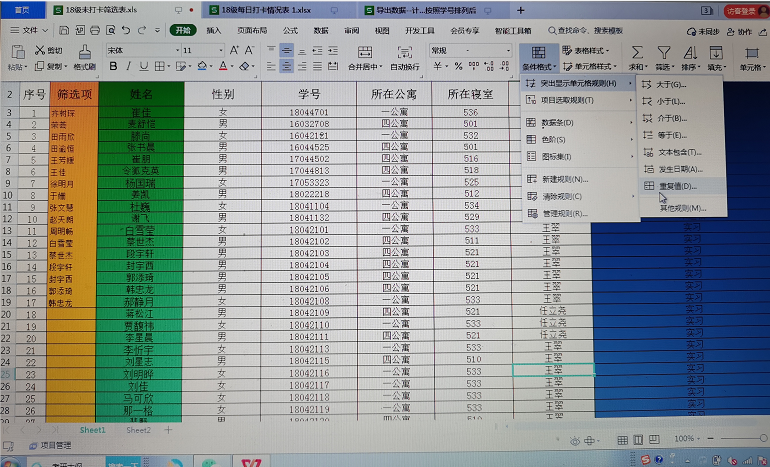
Task: Click the 访客登录 login button
Action: pos(740,10)
